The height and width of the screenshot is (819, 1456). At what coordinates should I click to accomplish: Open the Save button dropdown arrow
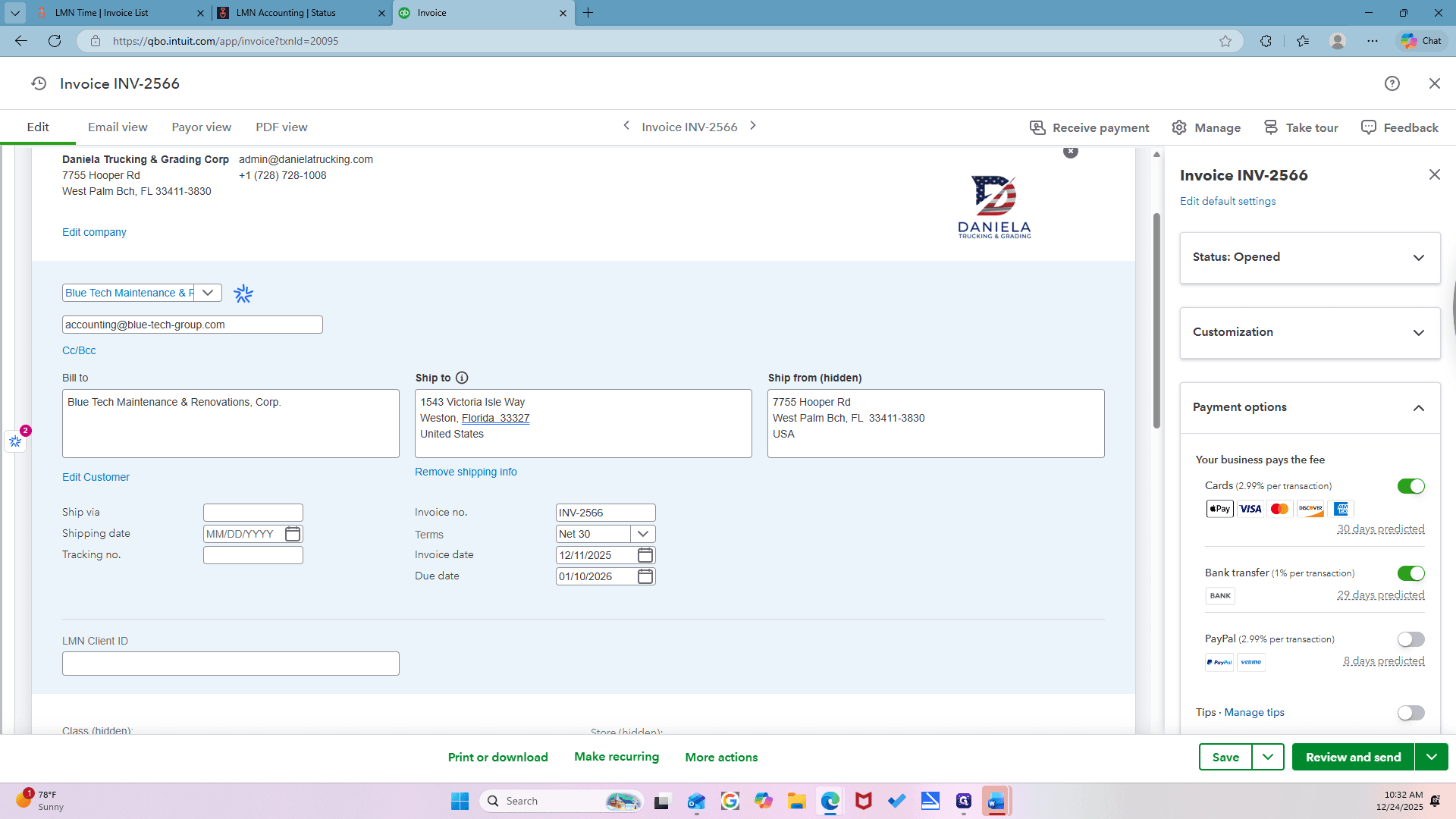(x=1268, y=757)
